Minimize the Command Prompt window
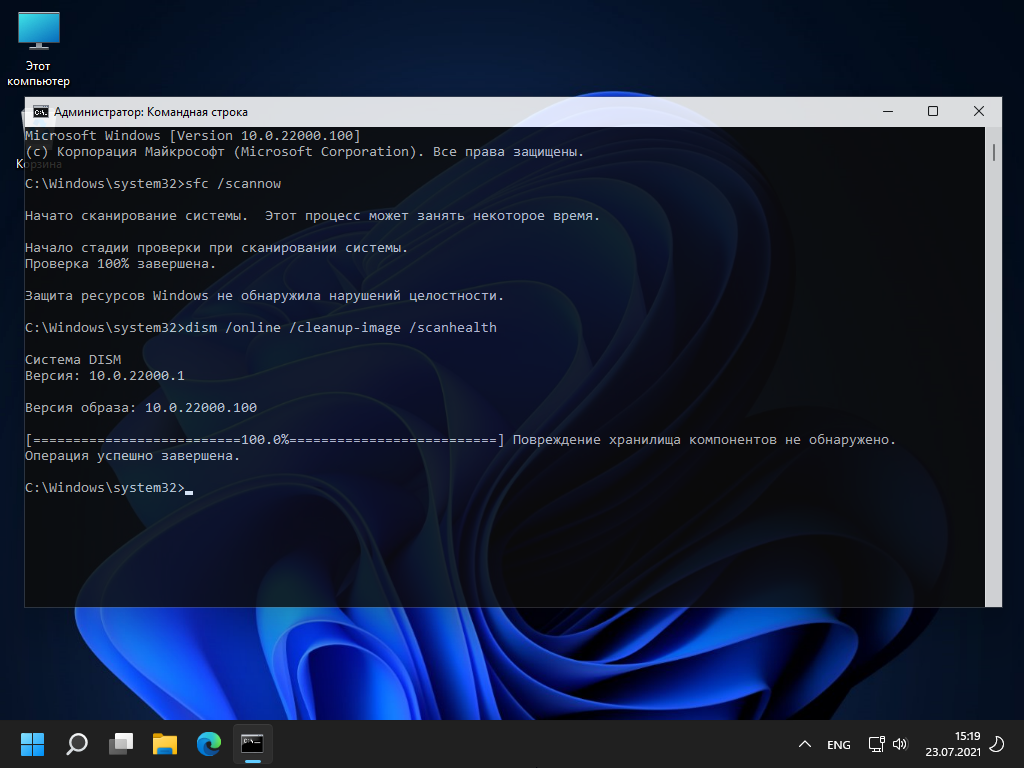The width and height of the screenshot is (1024, 768). tap(887, 111)
